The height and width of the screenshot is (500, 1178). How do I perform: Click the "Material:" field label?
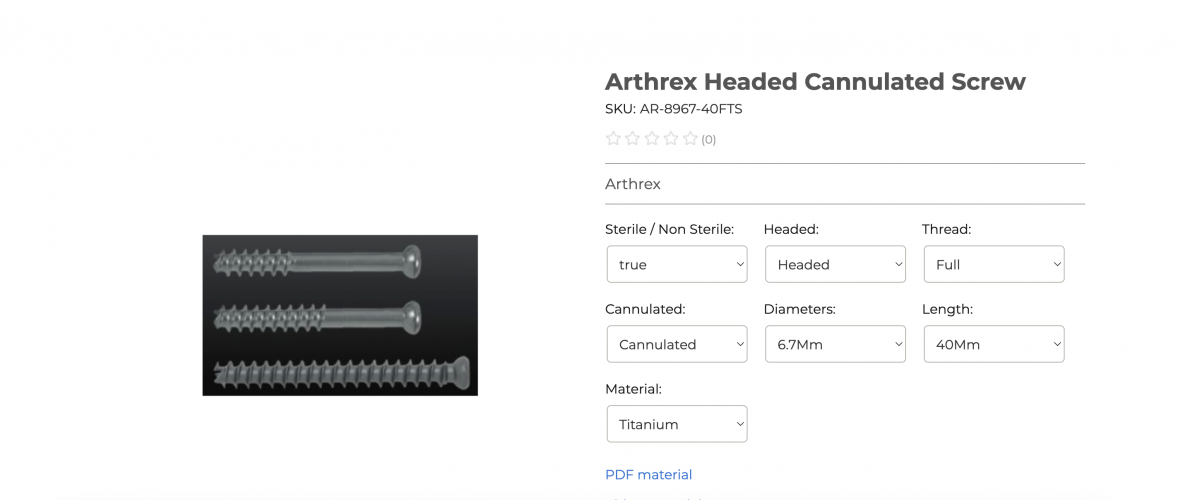pyautogui.click(x=633, y=389)
